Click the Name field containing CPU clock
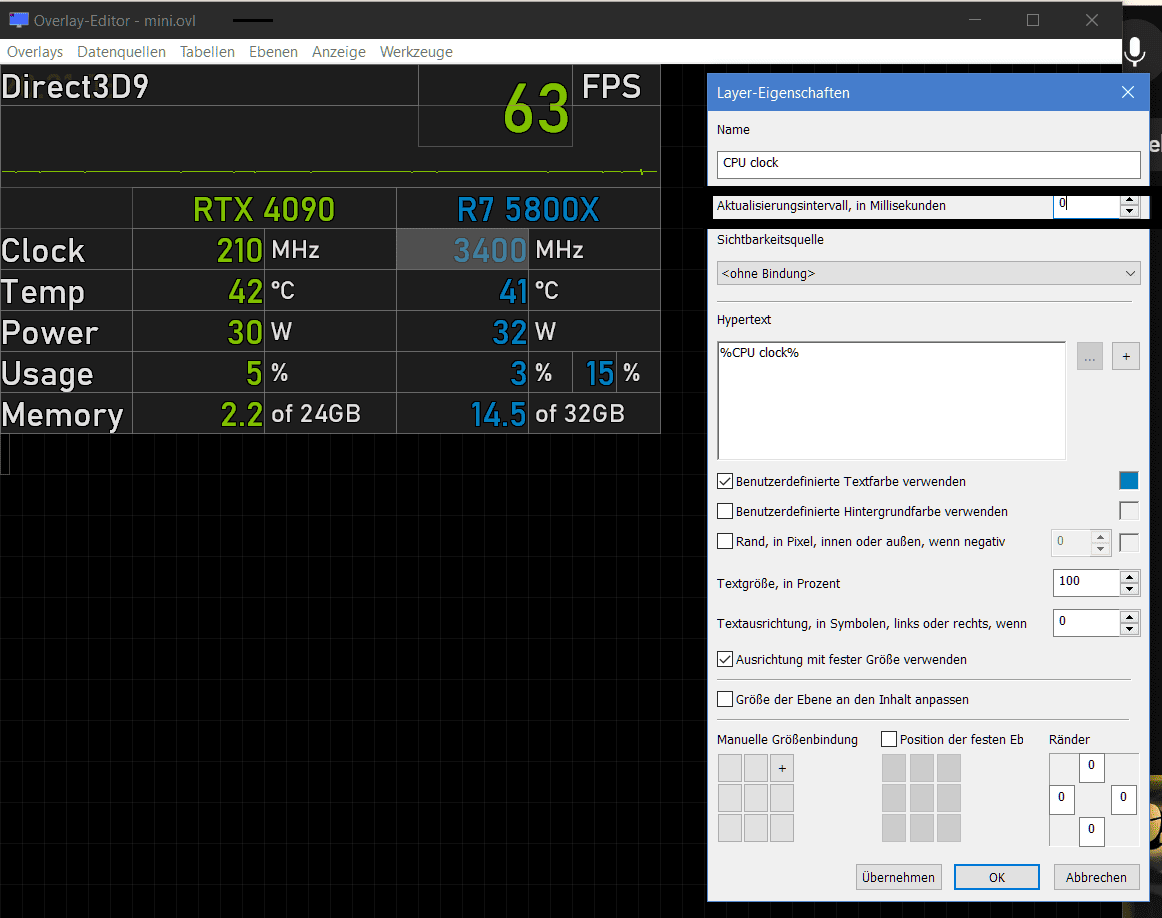Viewport: 1162px width, 918px height. tap(929, 164)
